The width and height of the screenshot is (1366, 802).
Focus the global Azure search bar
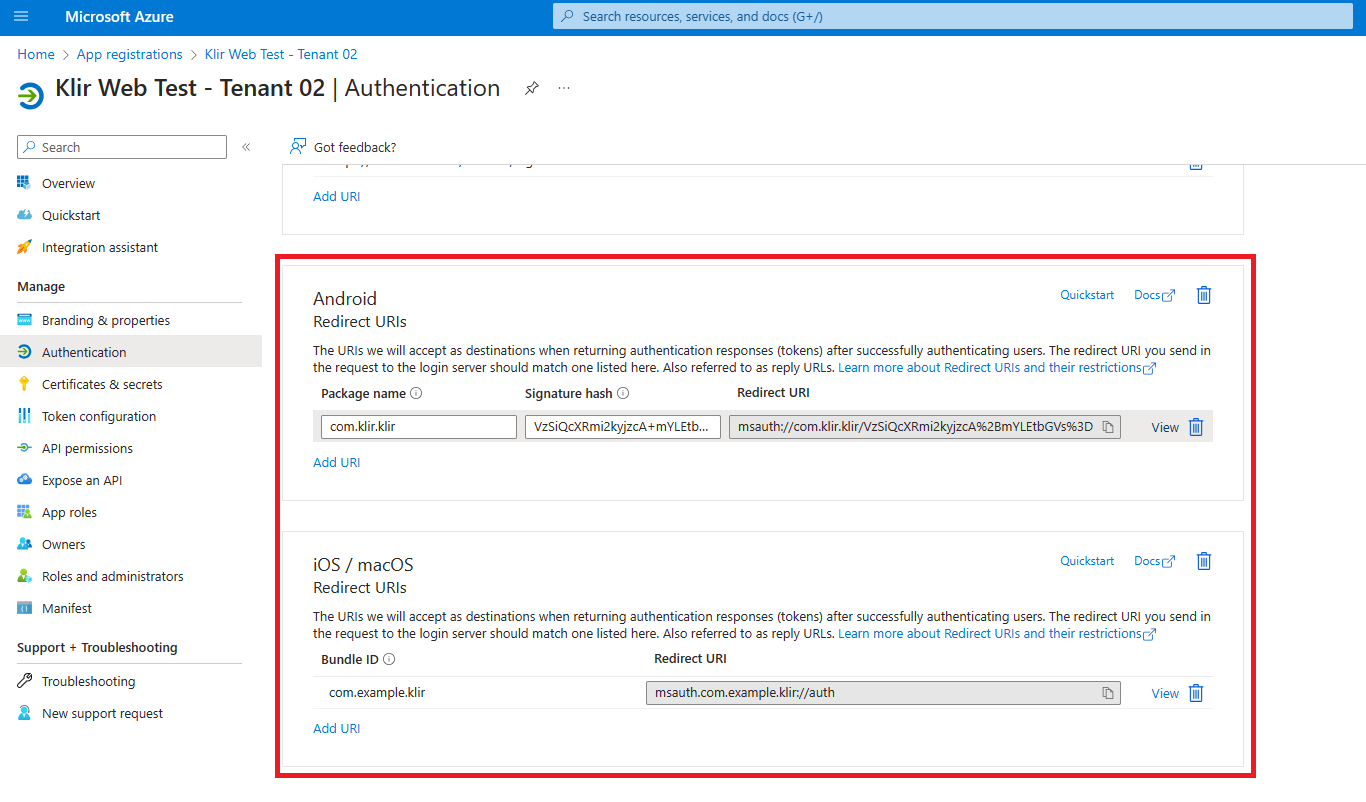click(x=954, y=16)
